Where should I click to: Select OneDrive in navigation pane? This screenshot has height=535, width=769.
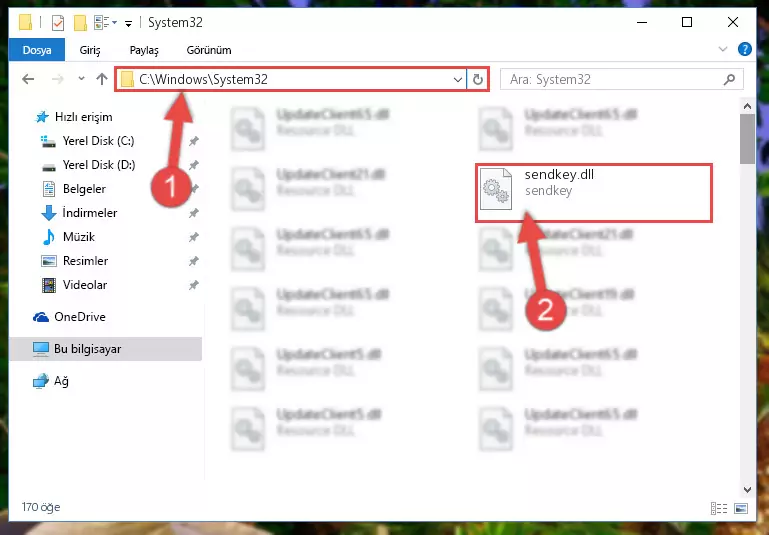coord(79,317)
